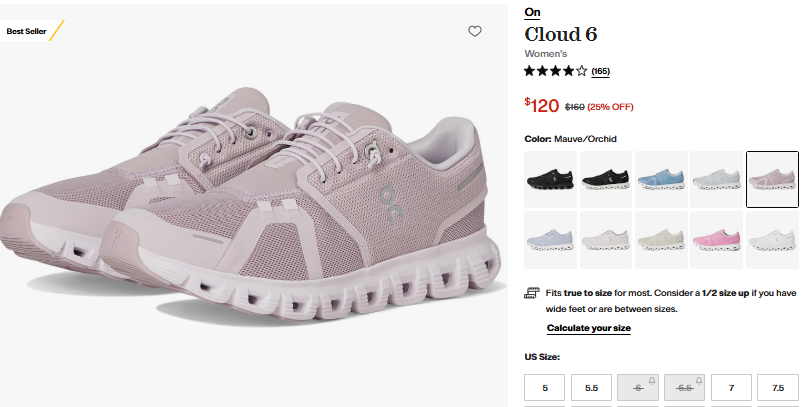Viewport: 808px width, 407px height.
Task: Click the Best Seller badge
Action: tap(30, 31)
